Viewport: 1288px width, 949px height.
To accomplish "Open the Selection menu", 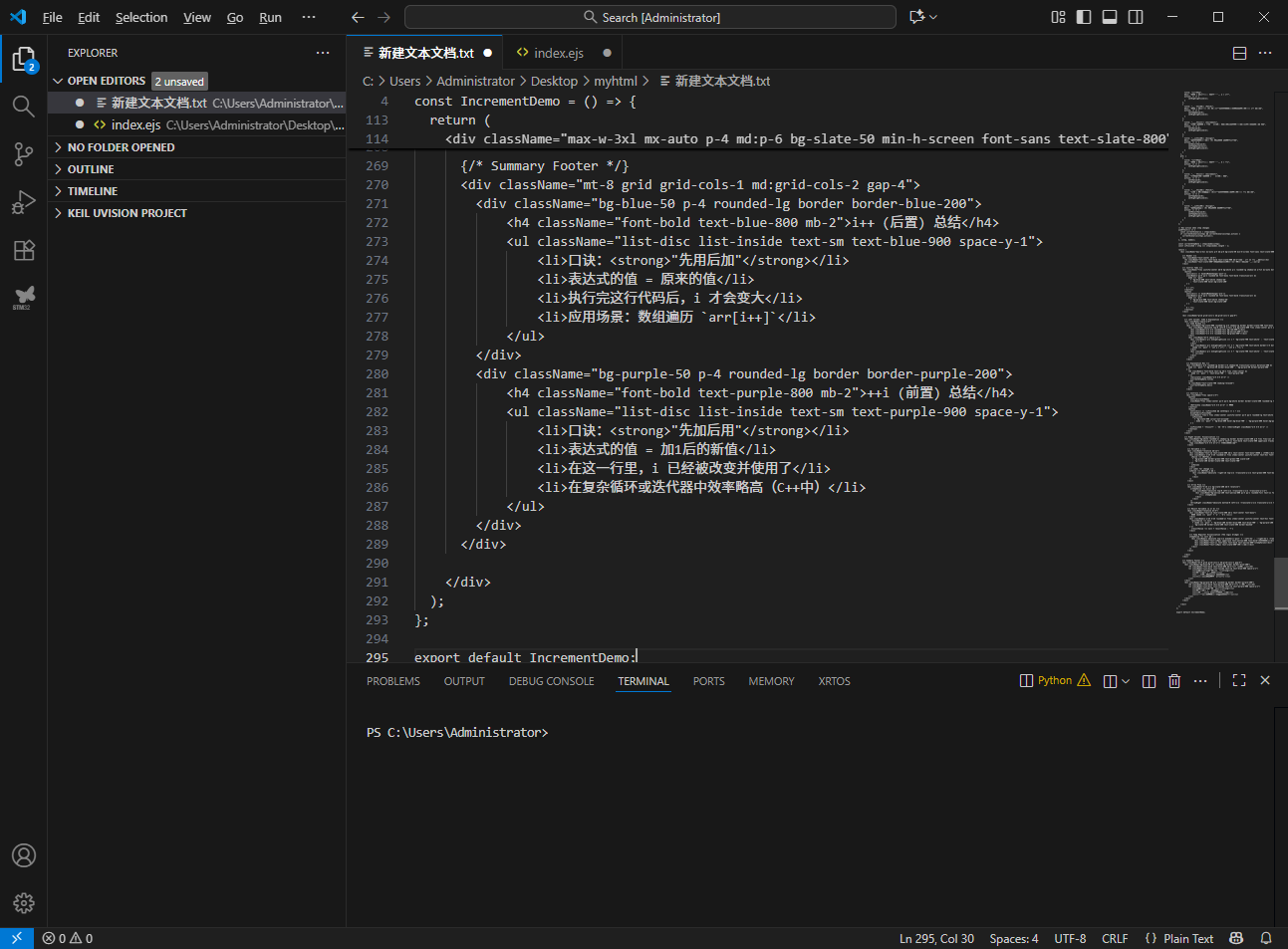I will tap(141, 17).
